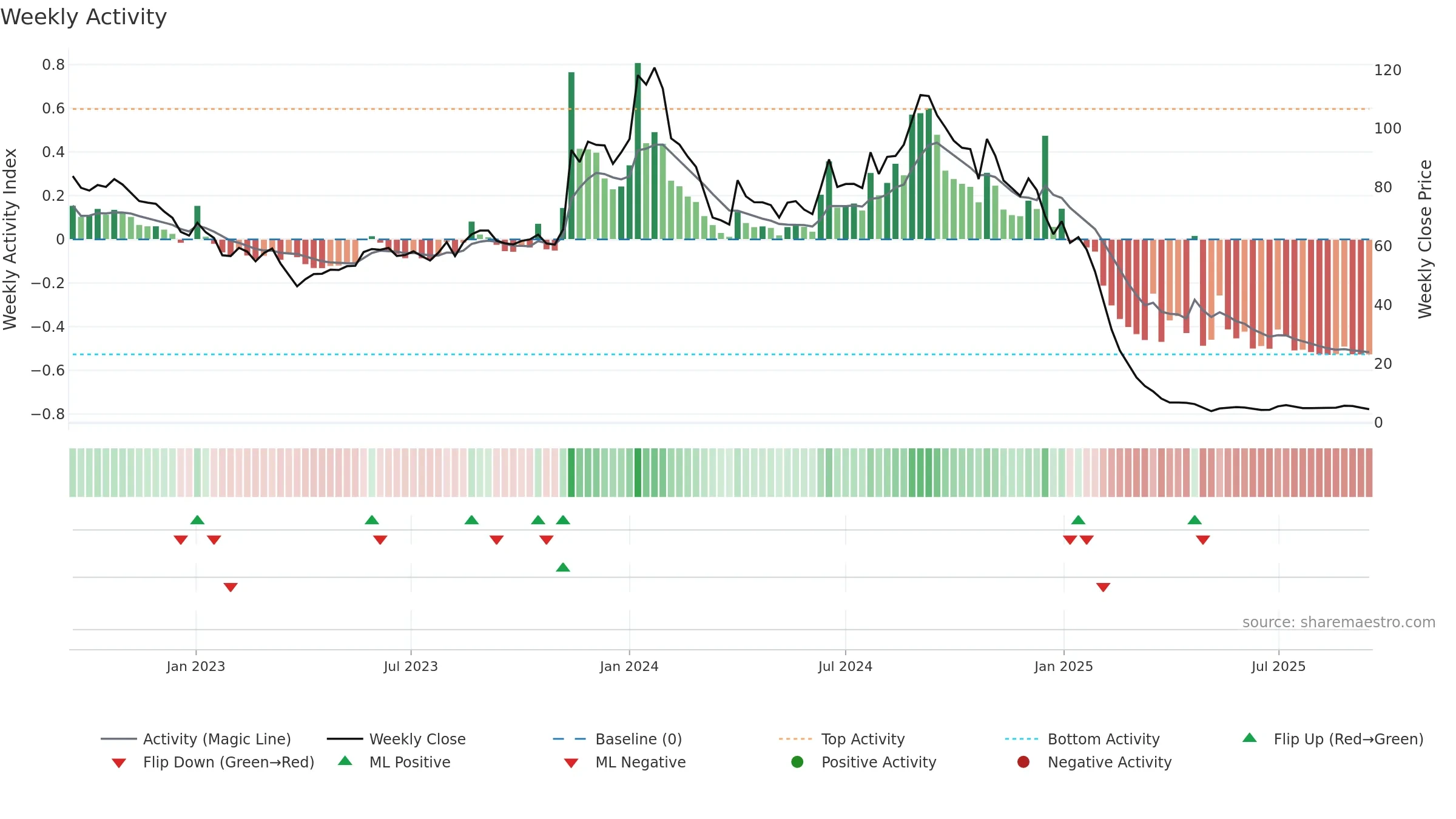Viewport: 1456px width, 819px height.
Task: Click the source: sharemaestro.com text
Action: click(x=1339, y=622)
